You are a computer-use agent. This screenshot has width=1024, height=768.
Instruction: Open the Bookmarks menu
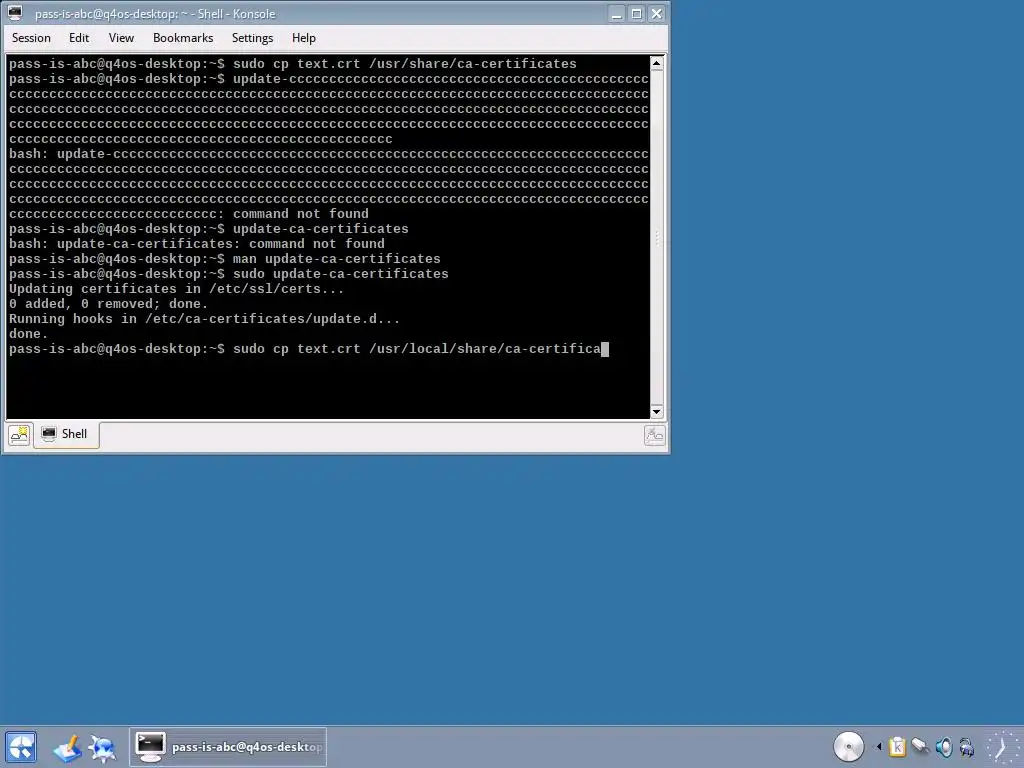click(183, 38)
